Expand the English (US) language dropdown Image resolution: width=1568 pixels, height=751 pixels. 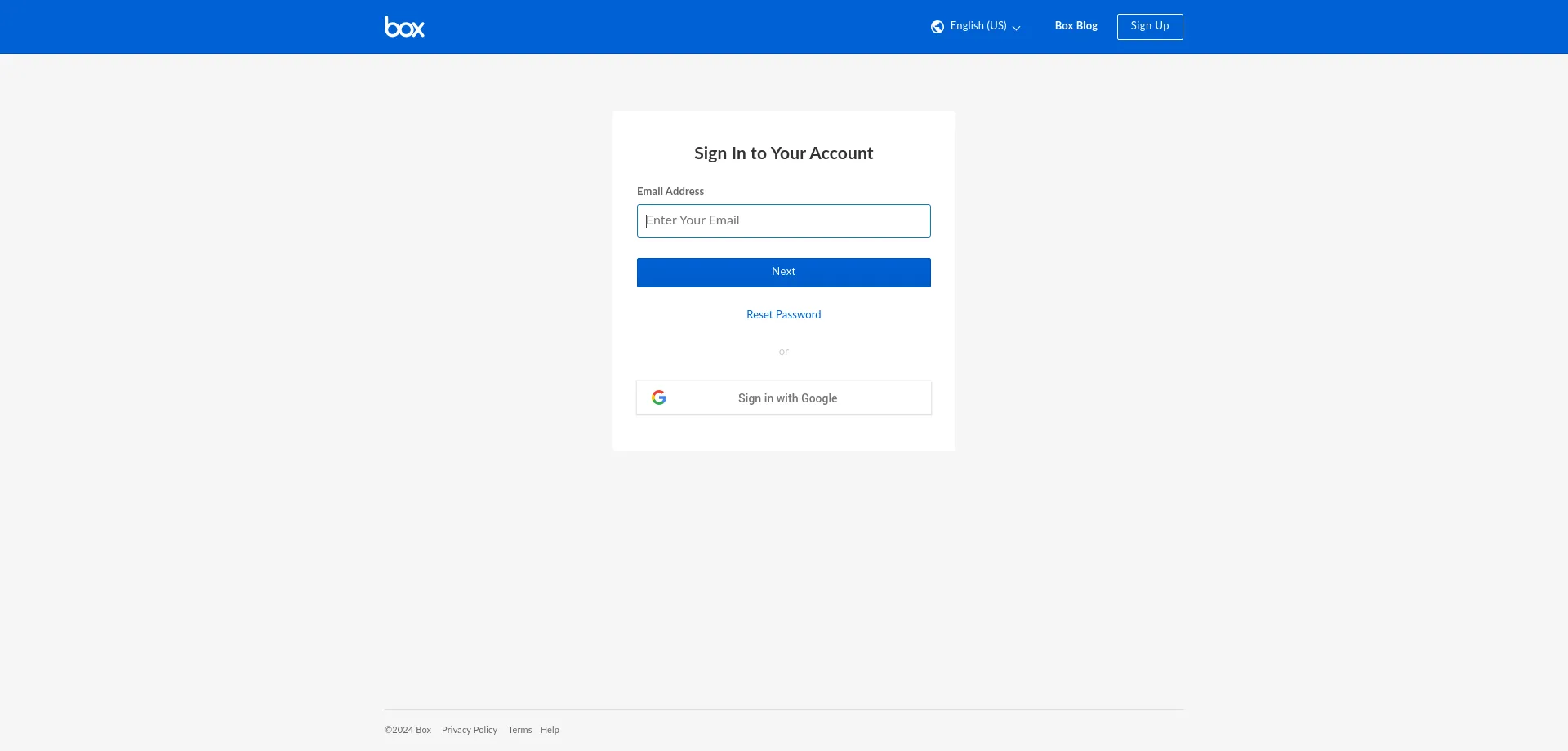point(977,27)
